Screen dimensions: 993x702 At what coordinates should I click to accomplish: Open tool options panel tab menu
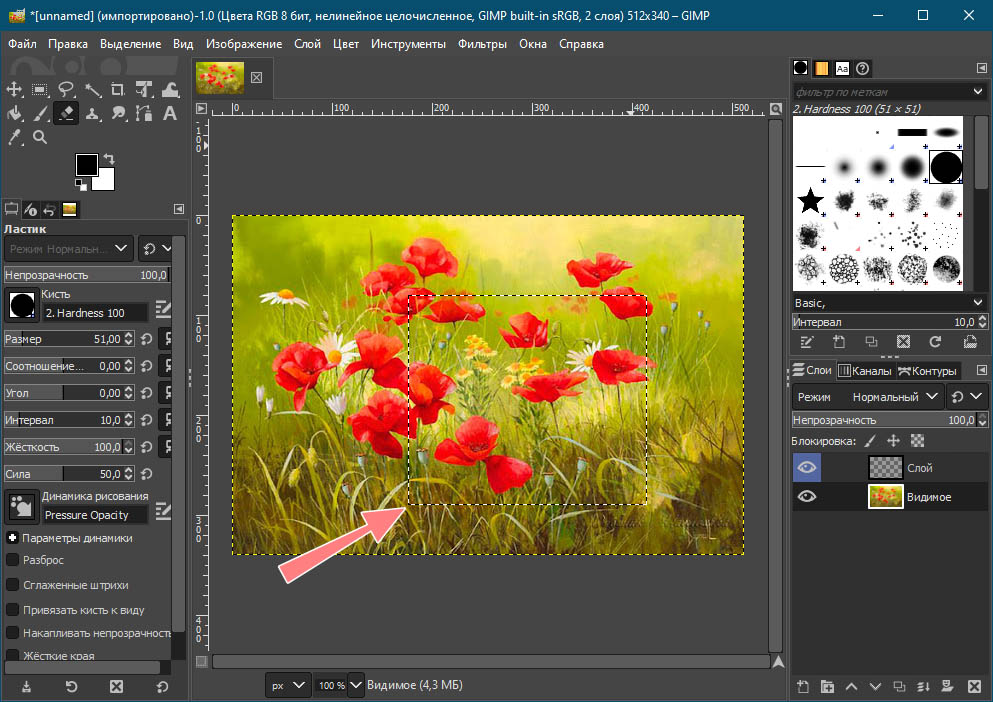pos(179,208)
